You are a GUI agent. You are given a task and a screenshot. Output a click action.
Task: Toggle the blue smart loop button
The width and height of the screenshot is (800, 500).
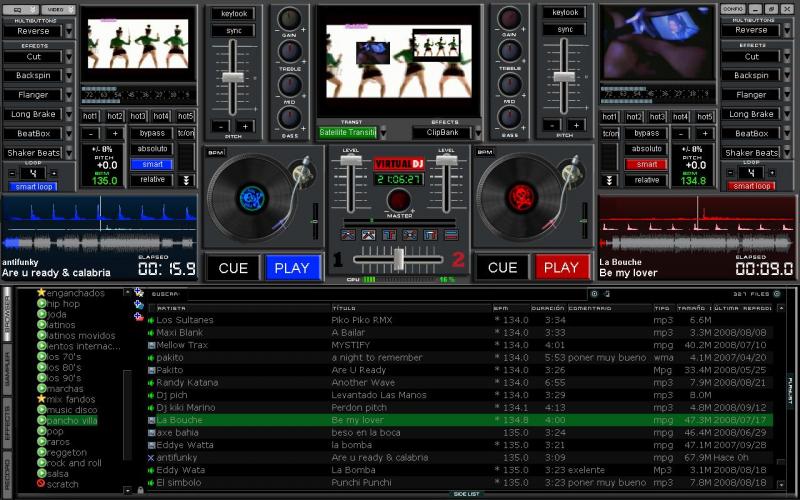(x=33, y=187)
